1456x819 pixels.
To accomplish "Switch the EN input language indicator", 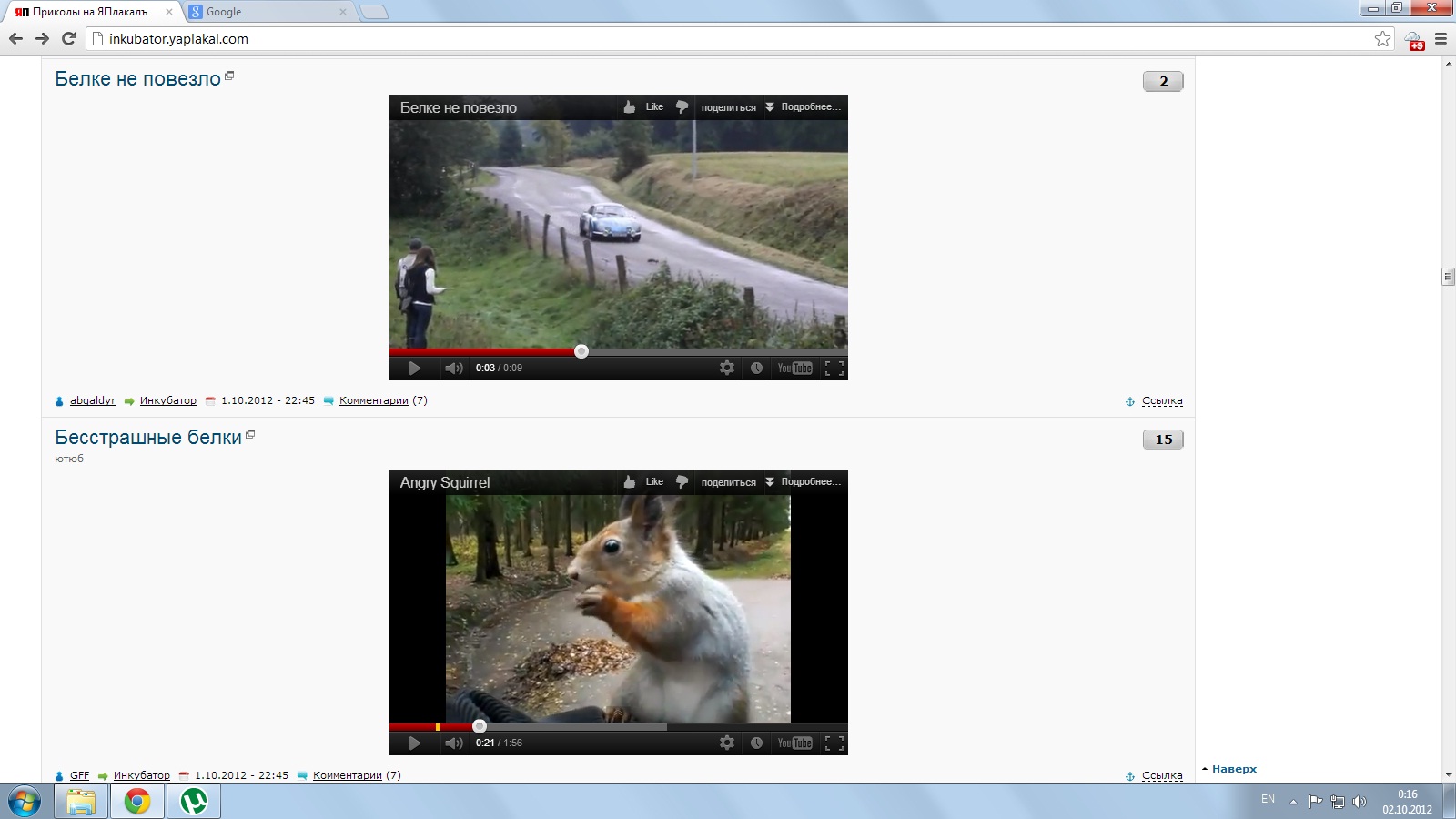I will 1268,799.
